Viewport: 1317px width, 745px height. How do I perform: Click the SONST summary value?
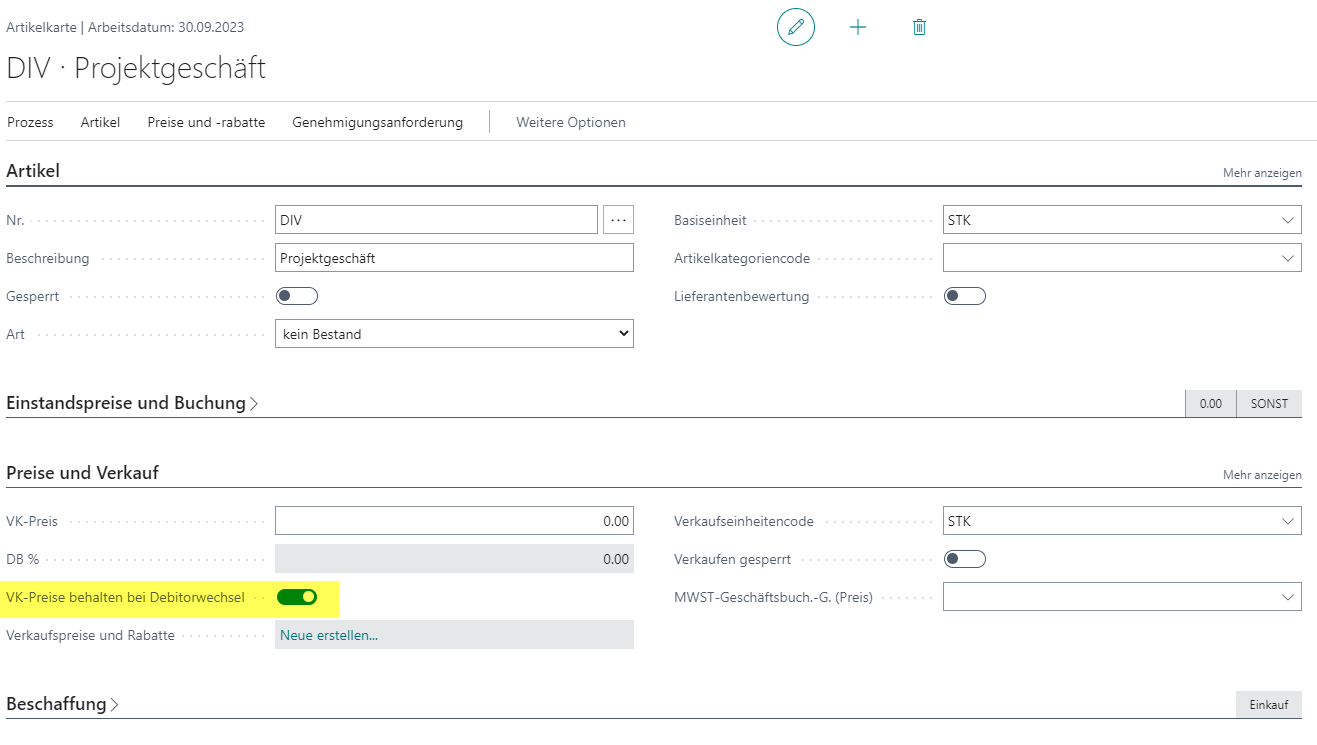click(x=1269, y=404)
